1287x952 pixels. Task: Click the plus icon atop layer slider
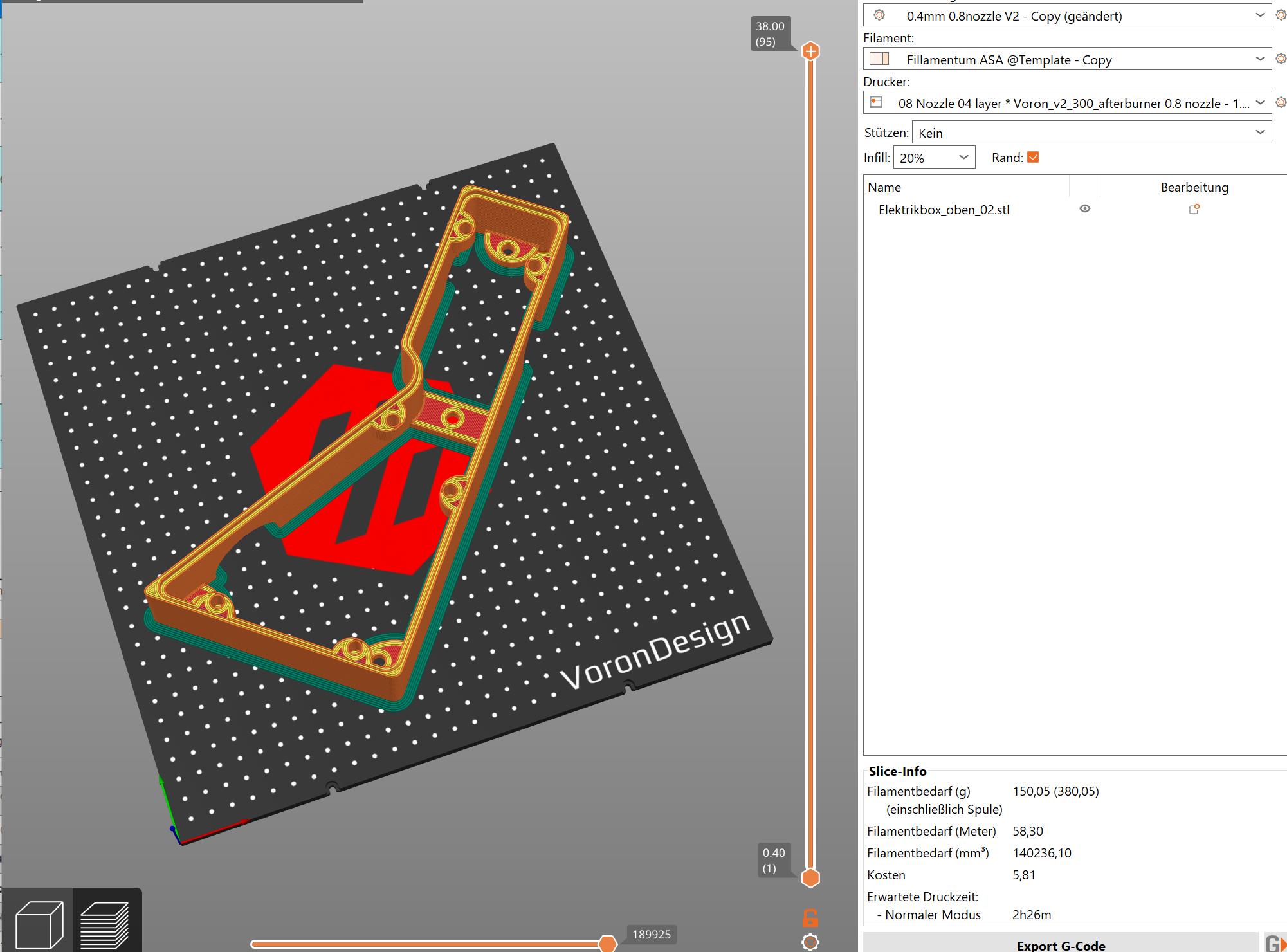(810, 51)
